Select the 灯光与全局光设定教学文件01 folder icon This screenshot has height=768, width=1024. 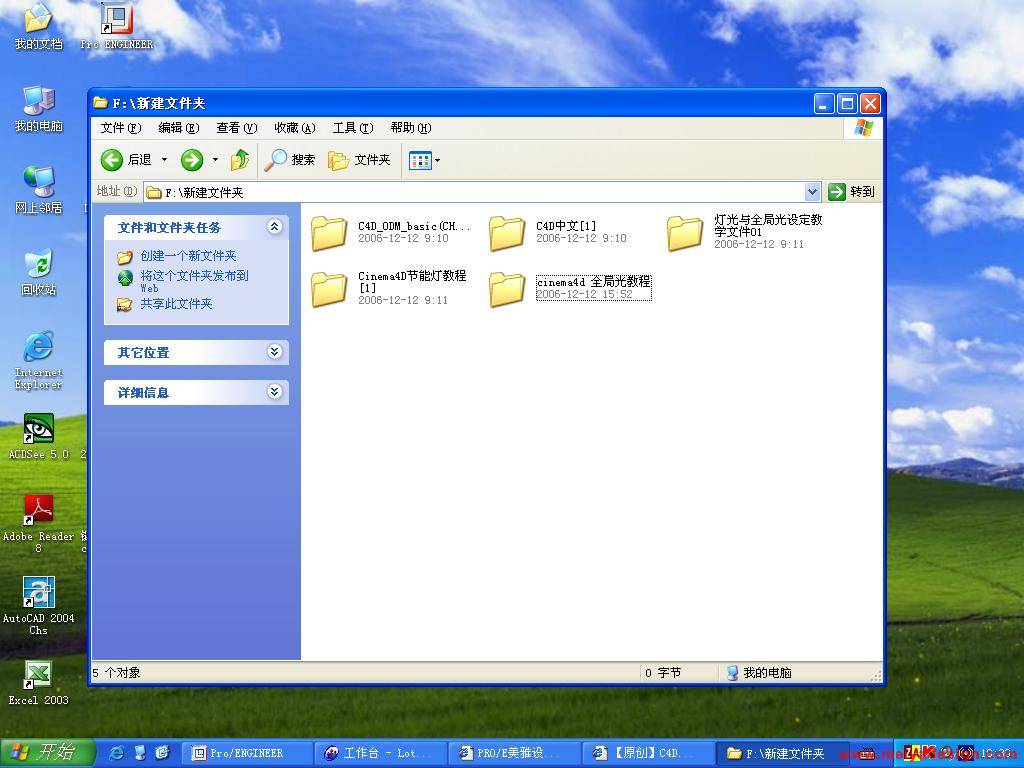(x=684, y=233)
